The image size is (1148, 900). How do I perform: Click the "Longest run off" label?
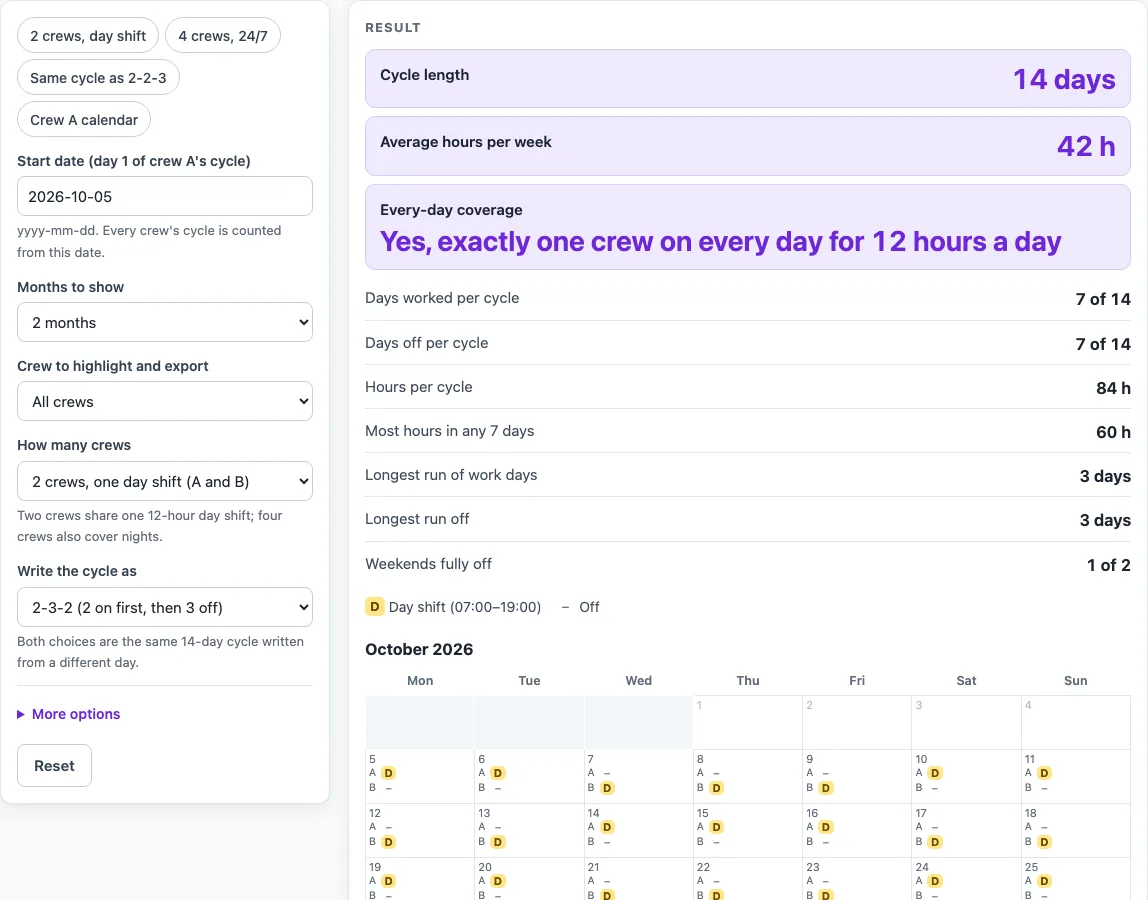[x=417, y=518]
